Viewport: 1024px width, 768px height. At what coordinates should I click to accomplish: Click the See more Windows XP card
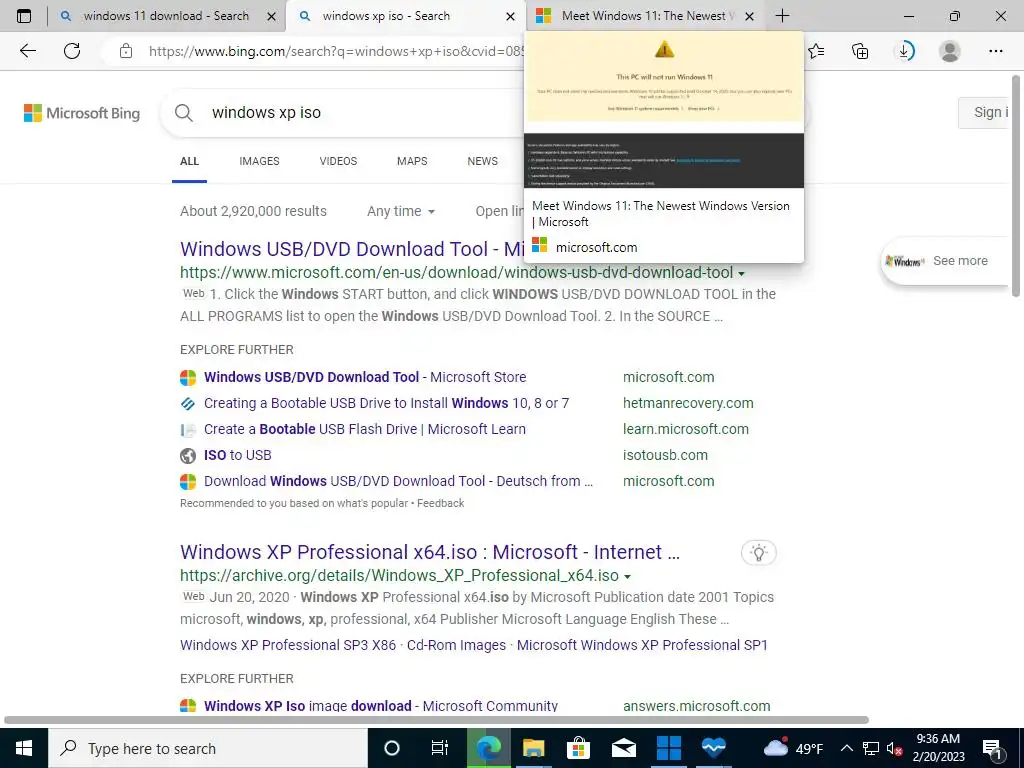coord(945,261)
